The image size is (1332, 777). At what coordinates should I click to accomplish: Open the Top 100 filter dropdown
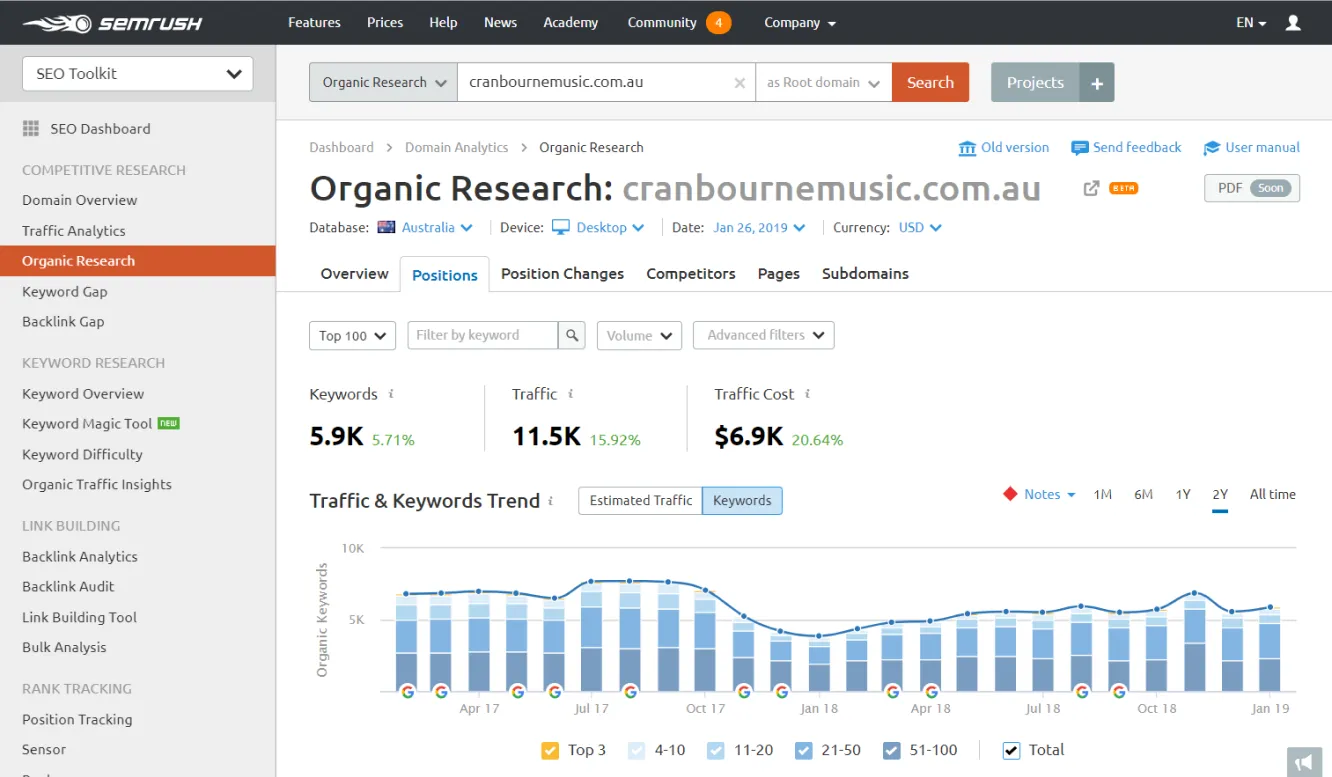(x=352, y=336)
